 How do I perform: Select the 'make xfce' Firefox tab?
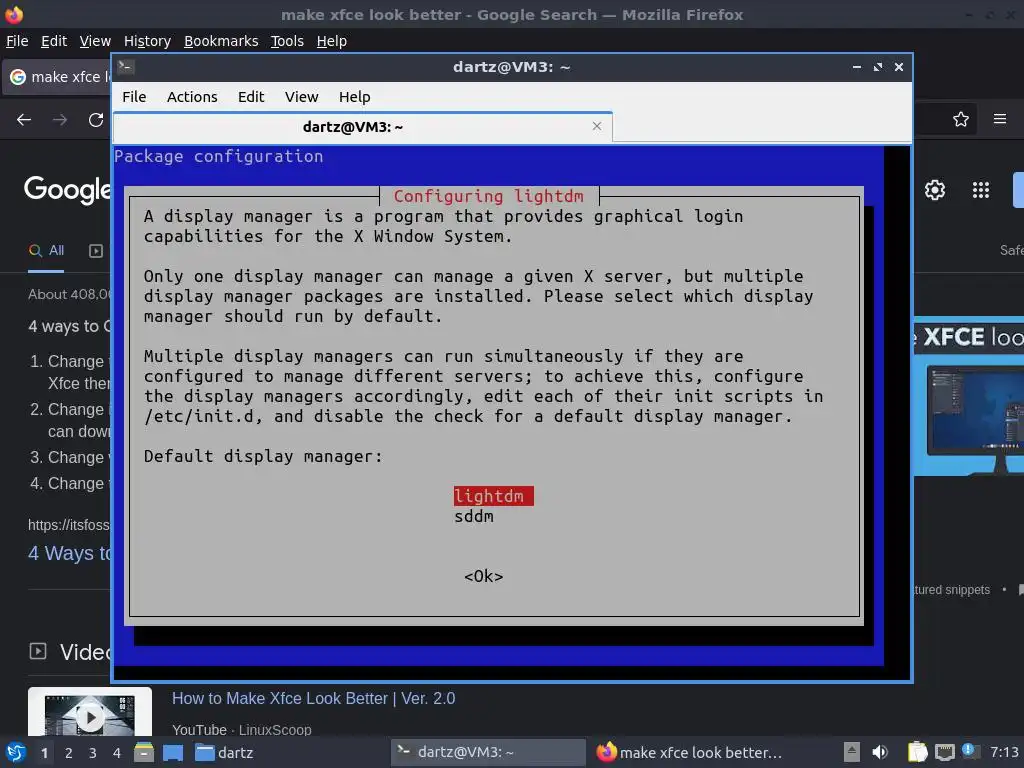[57, 77]
